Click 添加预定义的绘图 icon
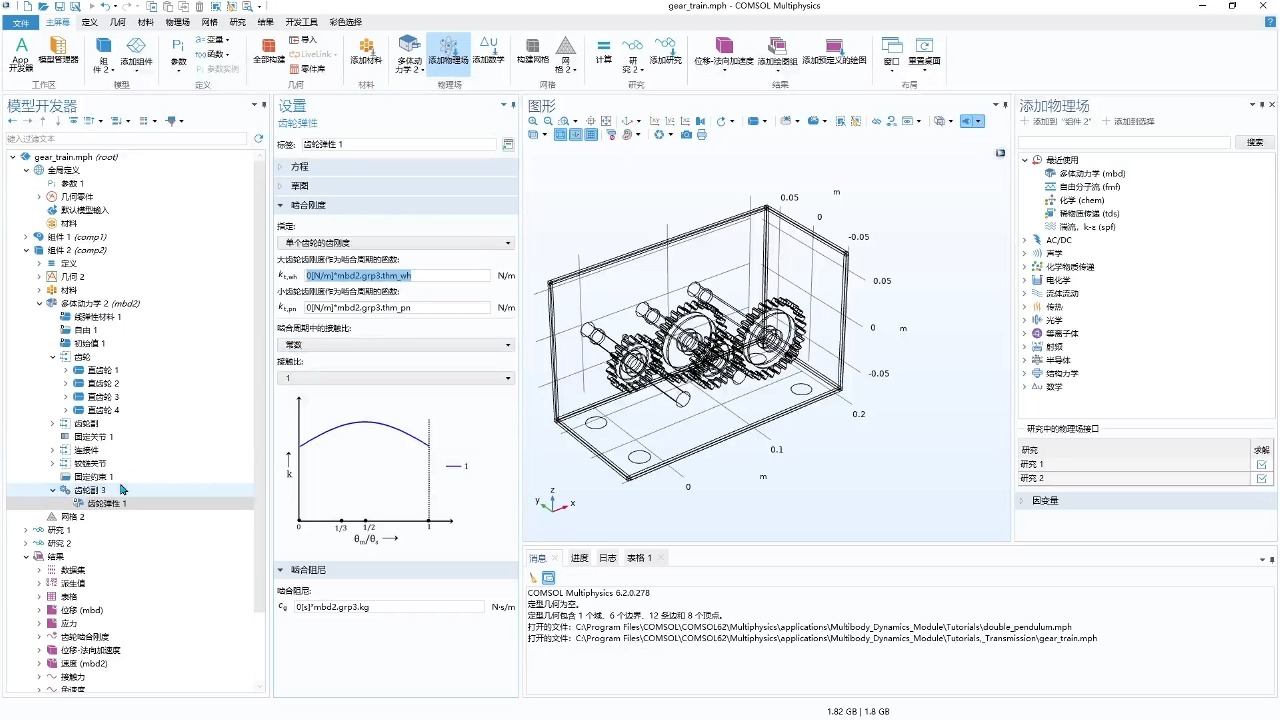The image size is (1280, 720). click(x=834, y=51)
